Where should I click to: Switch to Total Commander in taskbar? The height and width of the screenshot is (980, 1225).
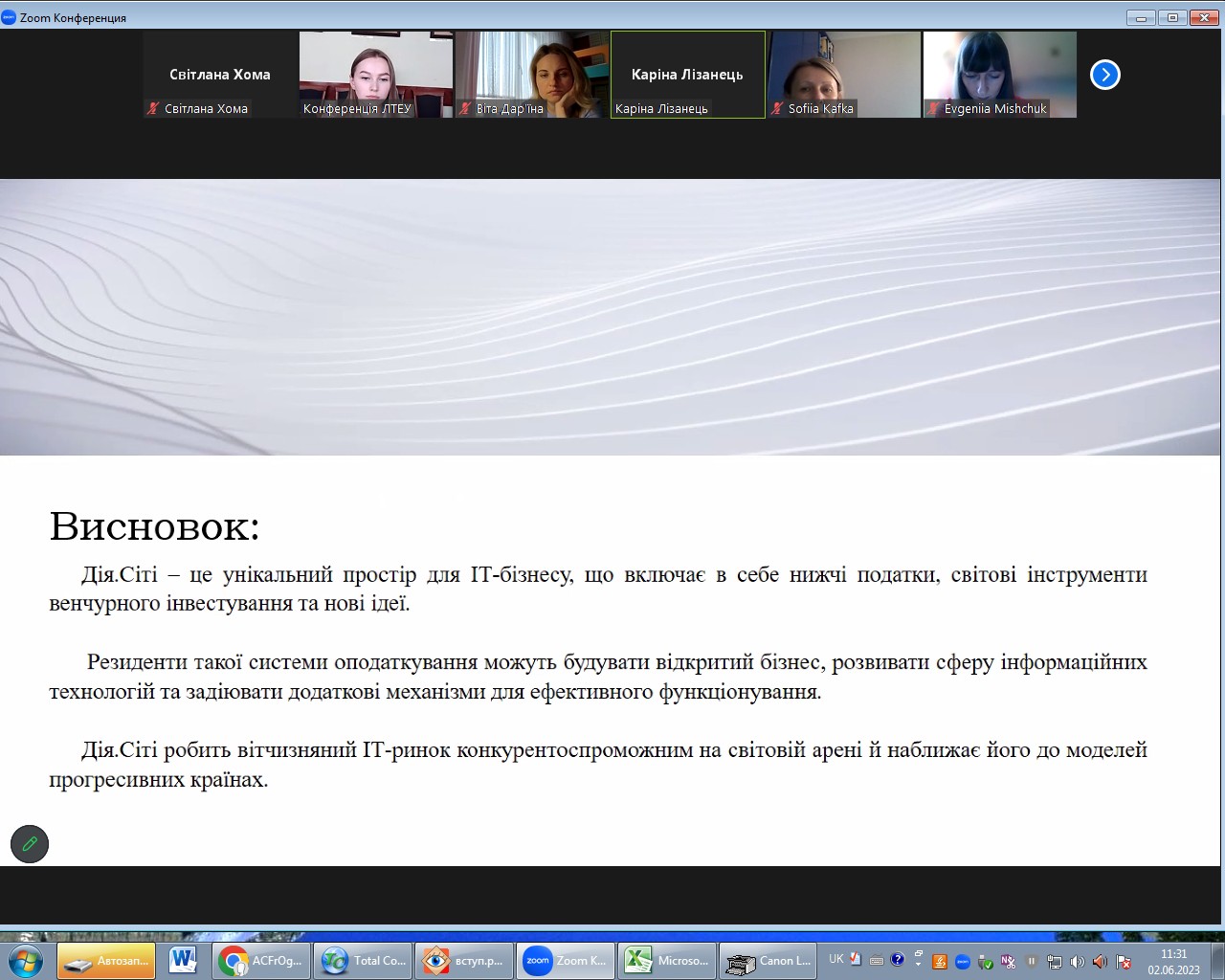(364, 960)
